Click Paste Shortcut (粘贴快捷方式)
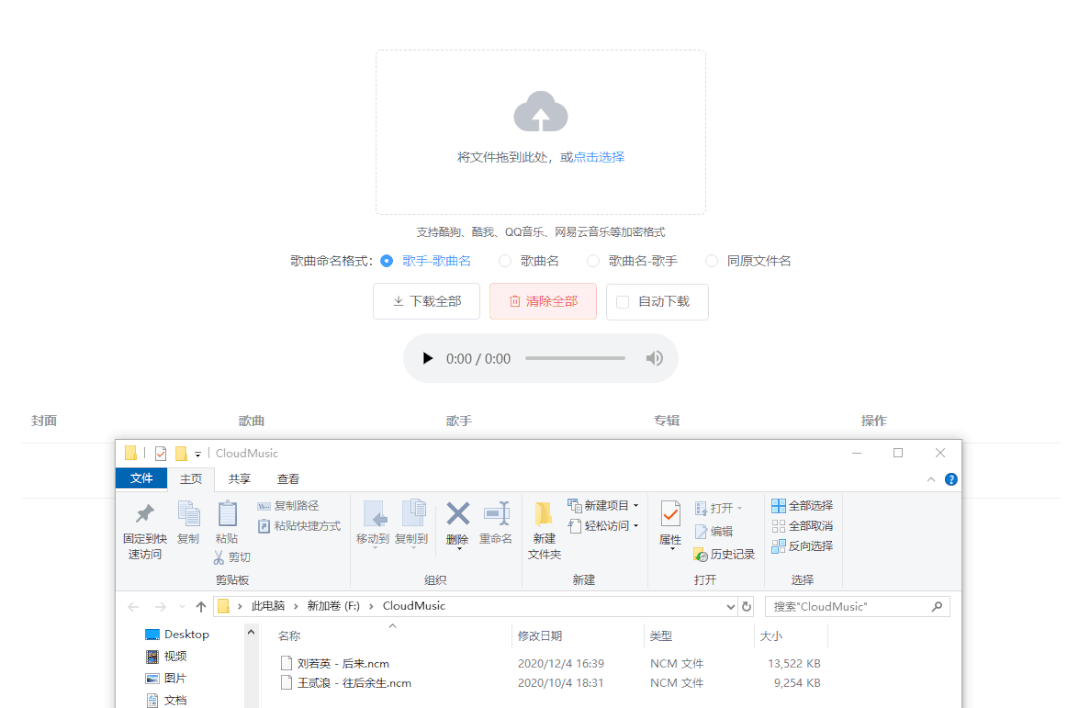 pyautogui.click(x=299, y=526)
